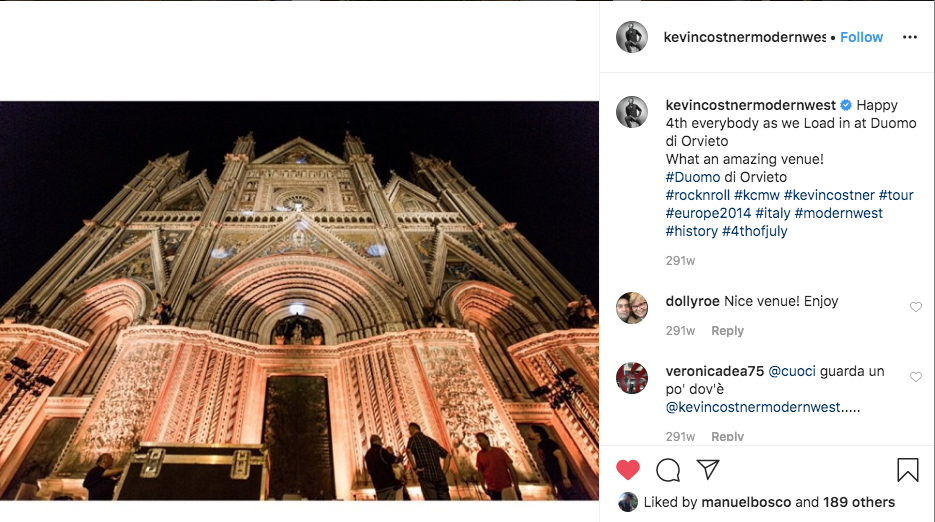Follow kevincostnermodernwest account
Viewport: 935px width, 522px height.
point(861,37)
